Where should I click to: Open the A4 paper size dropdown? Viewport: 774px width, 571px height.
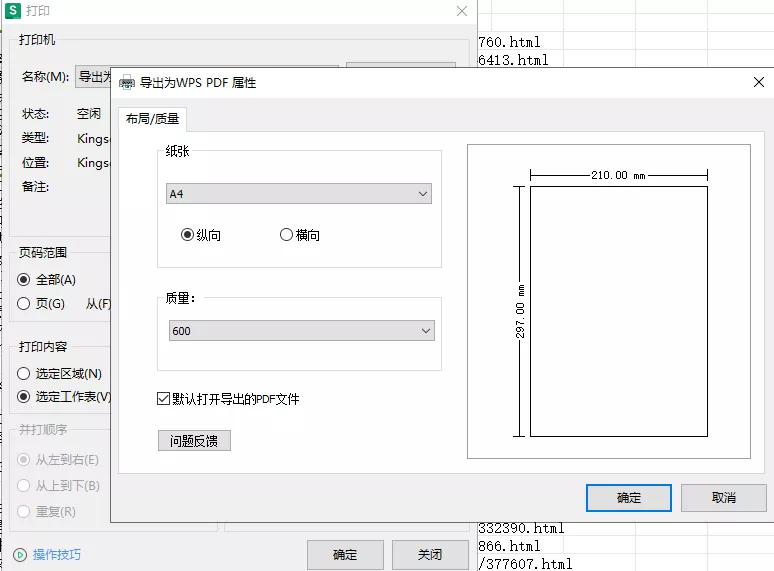pos(299,193)
